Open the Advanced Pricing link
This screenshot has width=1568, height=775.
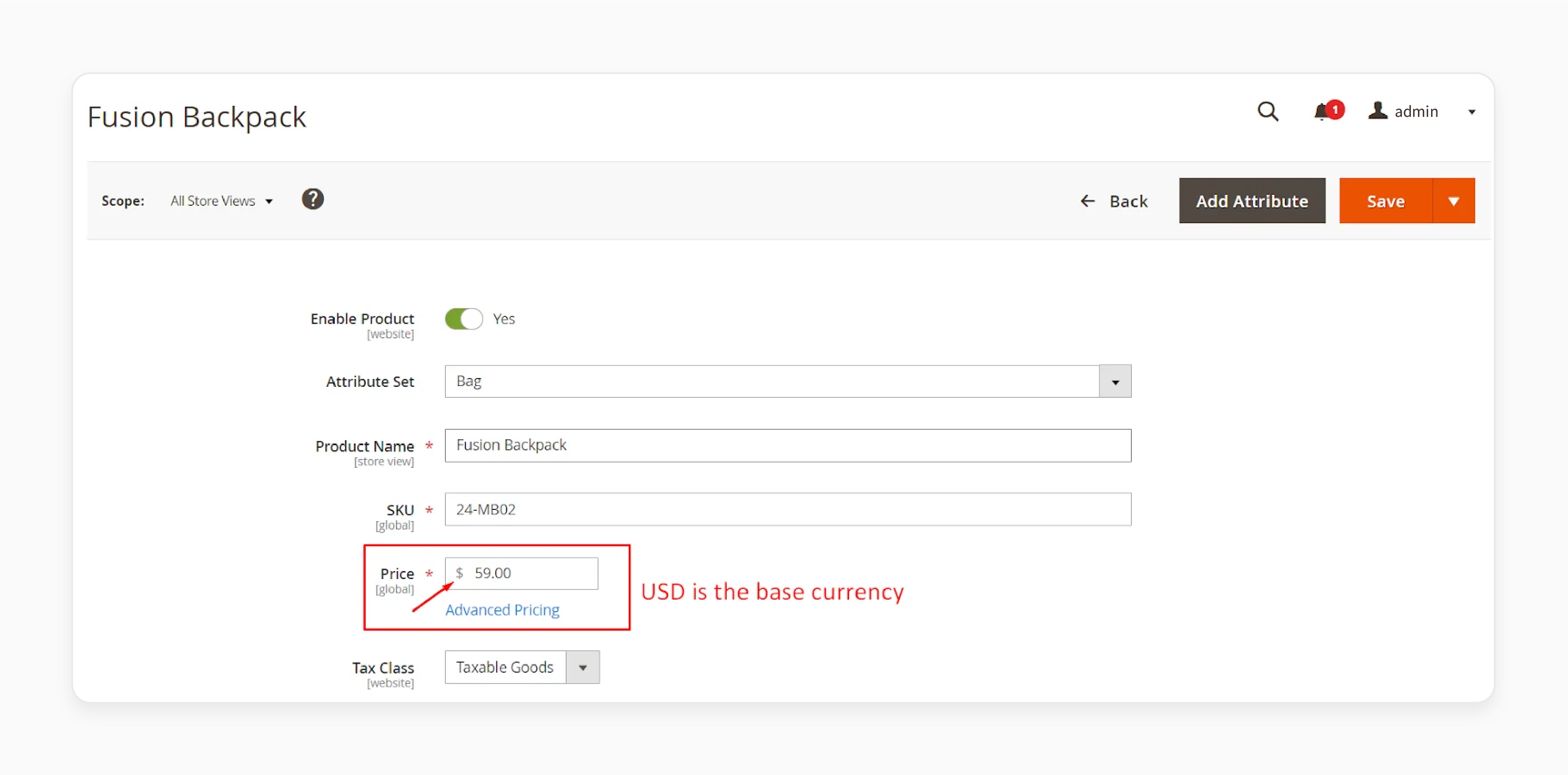click(x=502, y=610)
